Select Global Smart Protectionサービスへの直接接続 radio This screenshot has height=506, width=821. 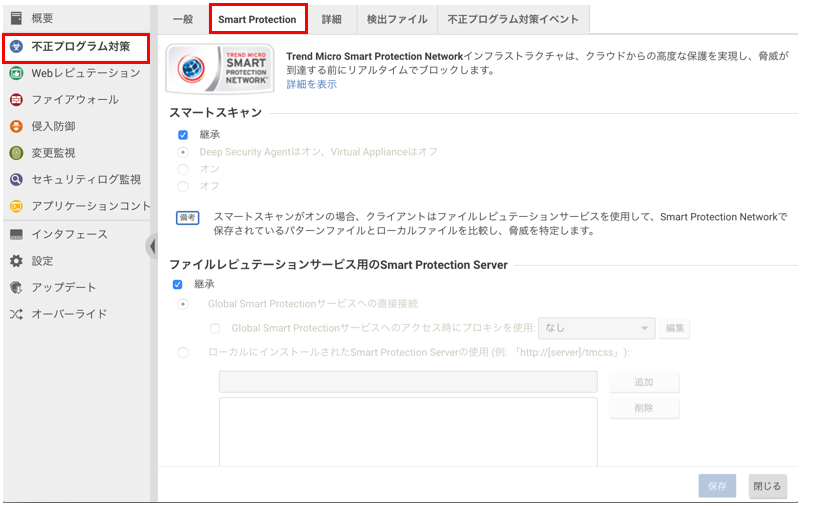pyautogui.click(x=183, y=304)
